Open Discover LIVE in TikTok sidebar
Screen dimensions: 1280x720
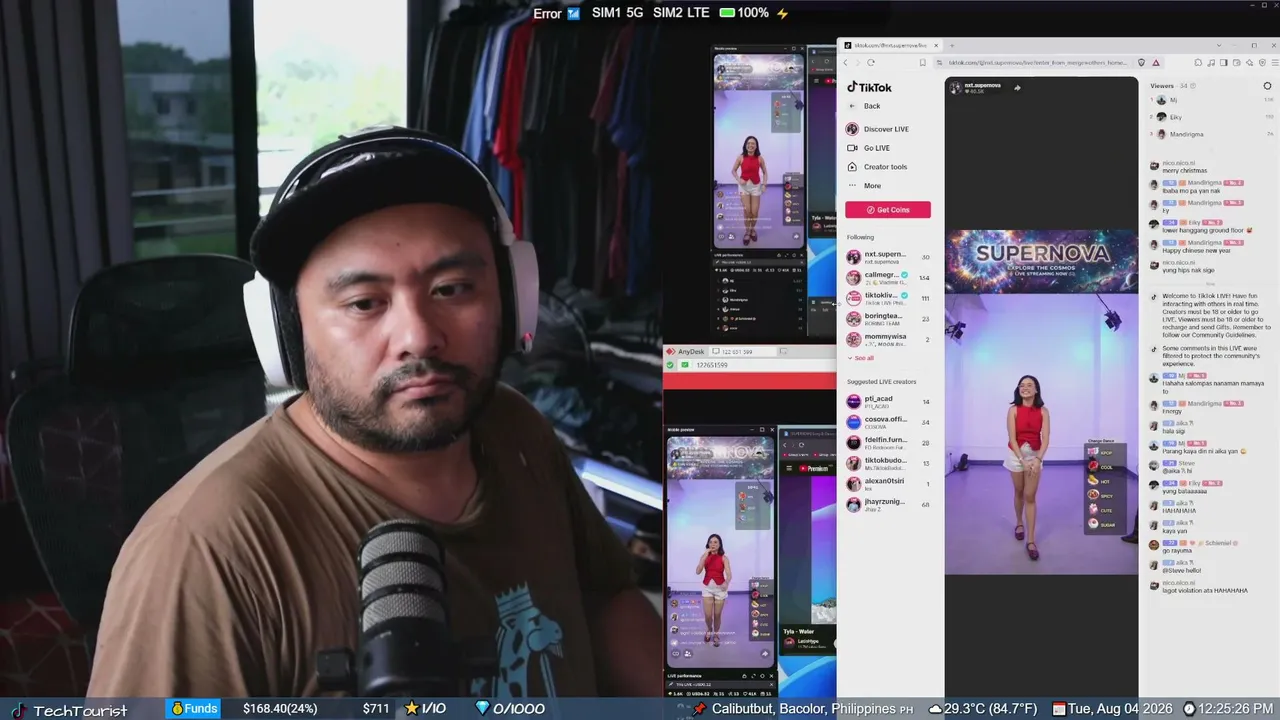[878, 129]
